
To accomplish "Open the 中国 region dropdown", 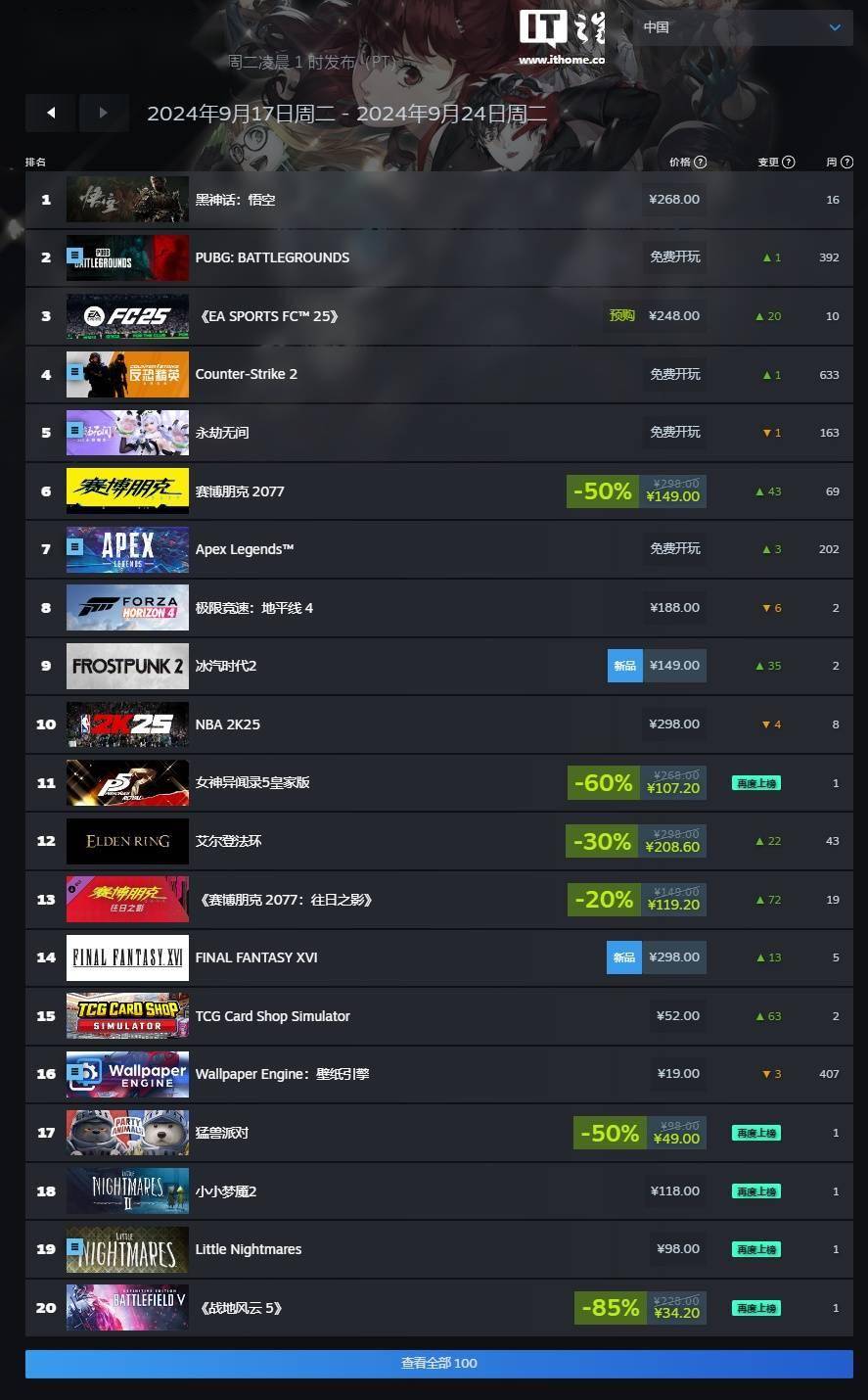I will (x=743, y=27).
